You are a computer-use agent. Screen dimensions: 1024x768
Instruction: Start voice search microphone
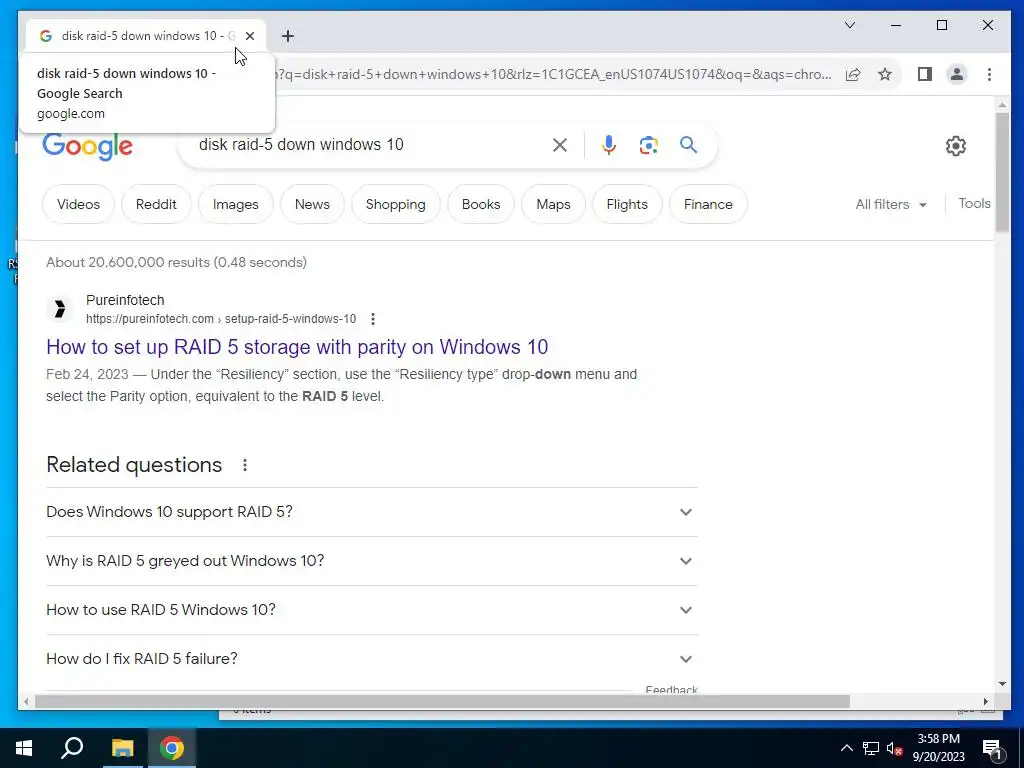tap(609, 145)
